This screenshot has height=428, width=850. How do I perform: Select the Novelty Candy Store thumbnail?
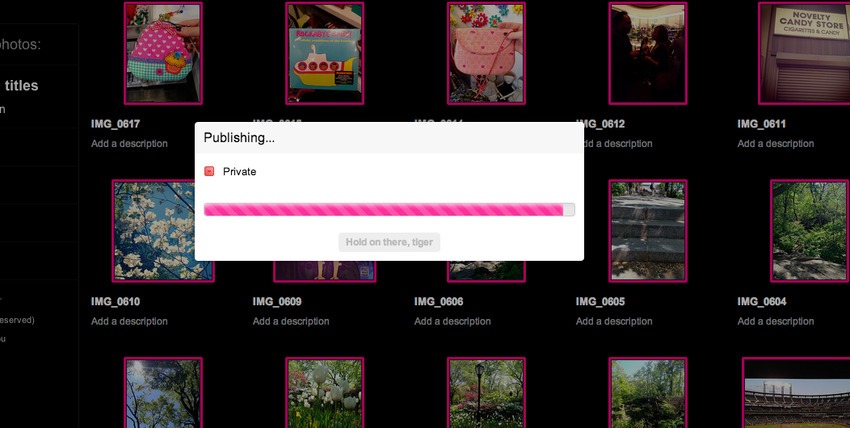click(804, 53)
